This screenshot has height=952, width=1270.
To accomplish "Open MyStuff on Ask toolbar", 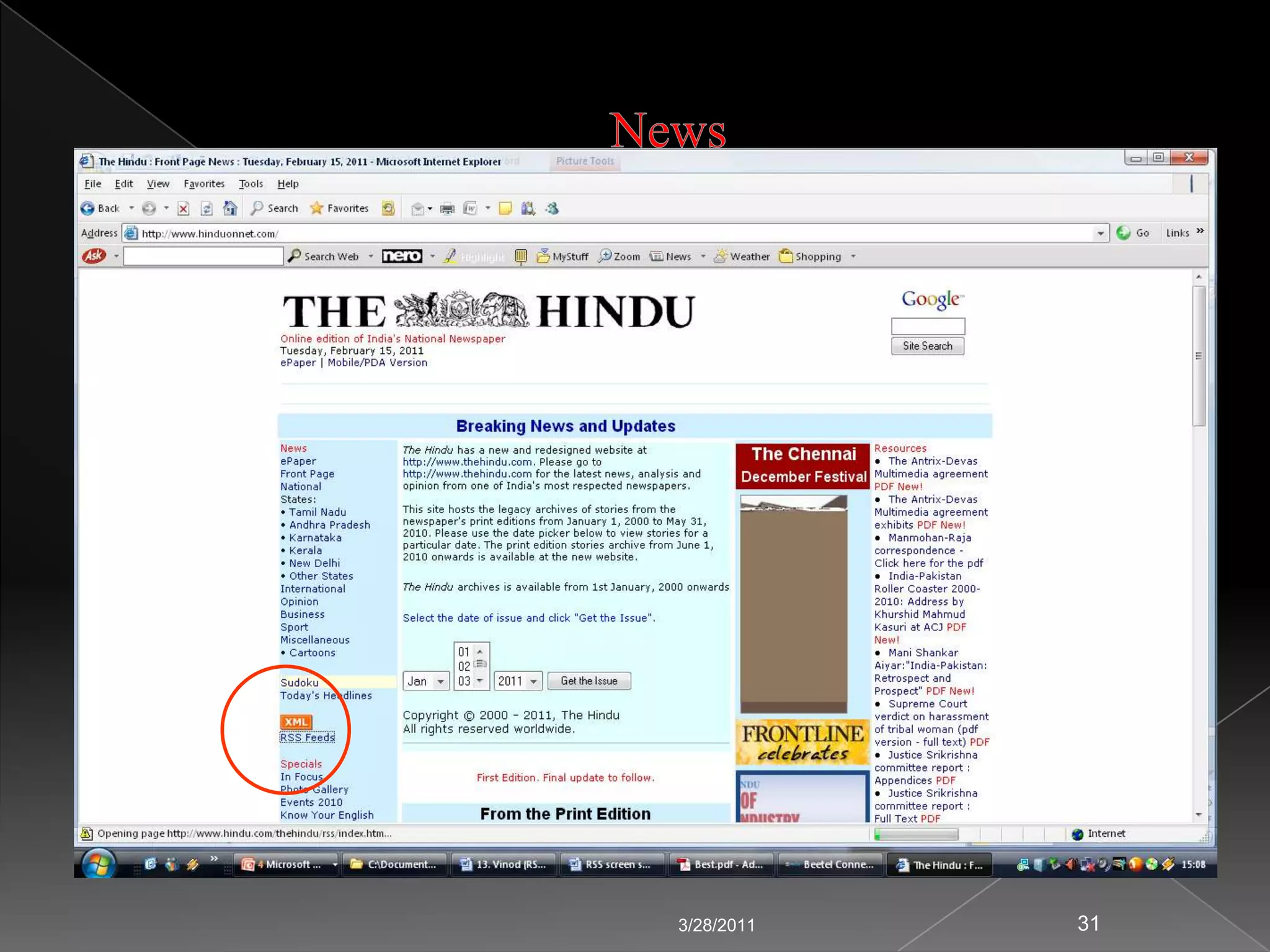I will (562, 256).
